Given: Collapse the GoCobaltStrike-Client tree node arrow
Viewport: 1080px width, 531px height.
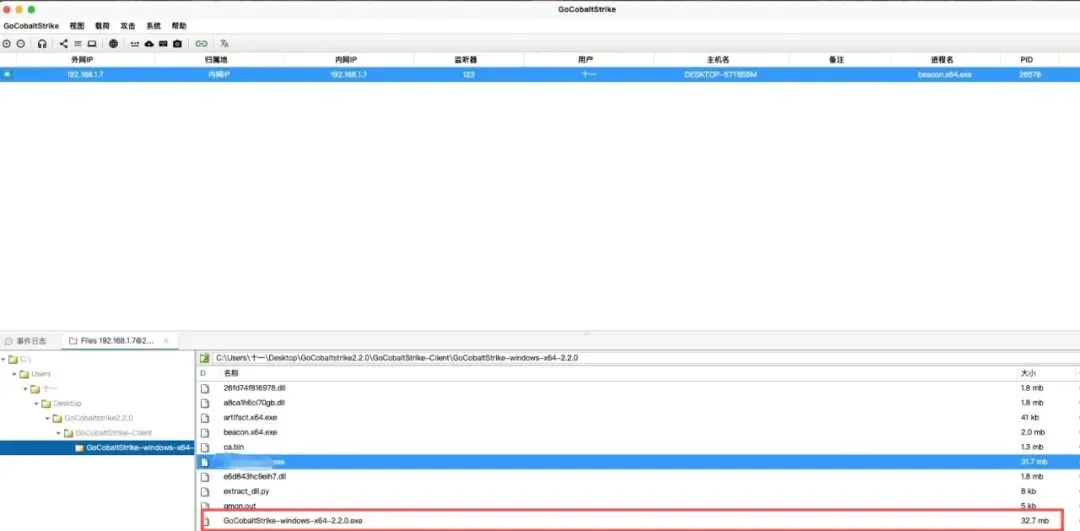Looking at the screenshot, I should pyautogui.click(x=59, y=433).
